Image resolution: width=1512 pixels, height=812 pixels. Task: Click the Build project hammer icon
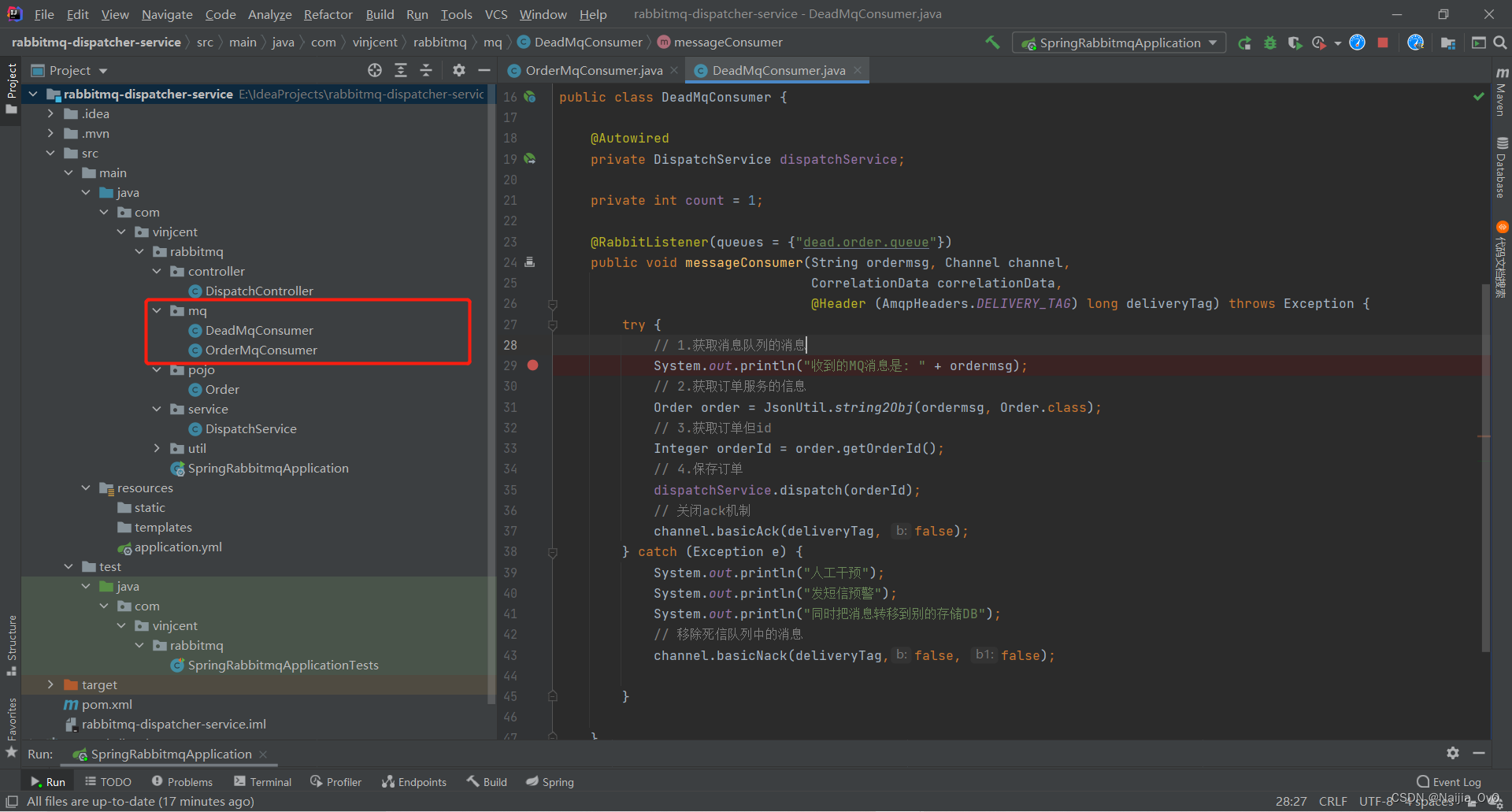point(992,43)
